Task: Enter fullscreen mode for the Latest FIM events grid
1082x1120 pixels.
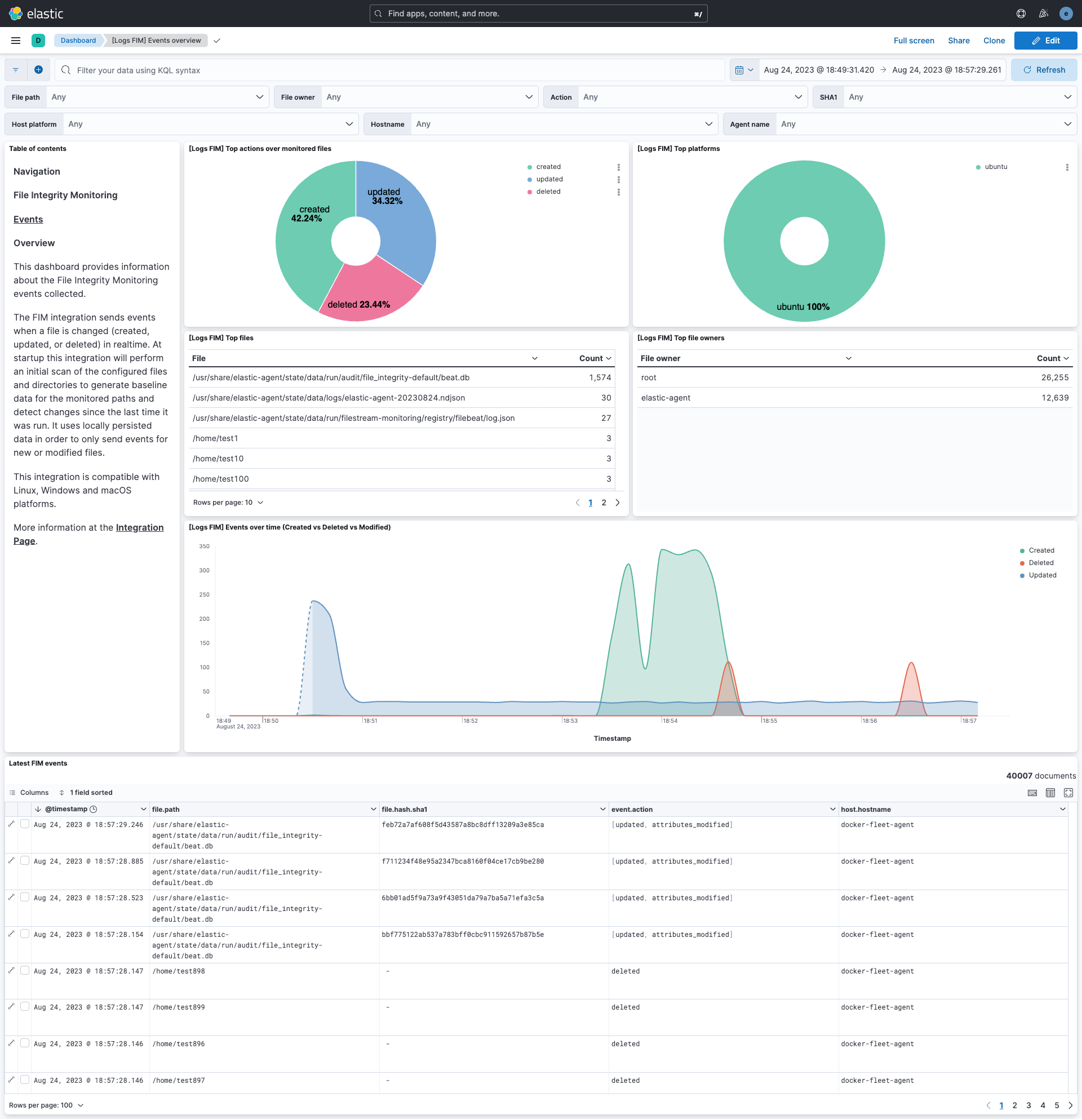Action: pyautogui.click(x=1069, y=793)
